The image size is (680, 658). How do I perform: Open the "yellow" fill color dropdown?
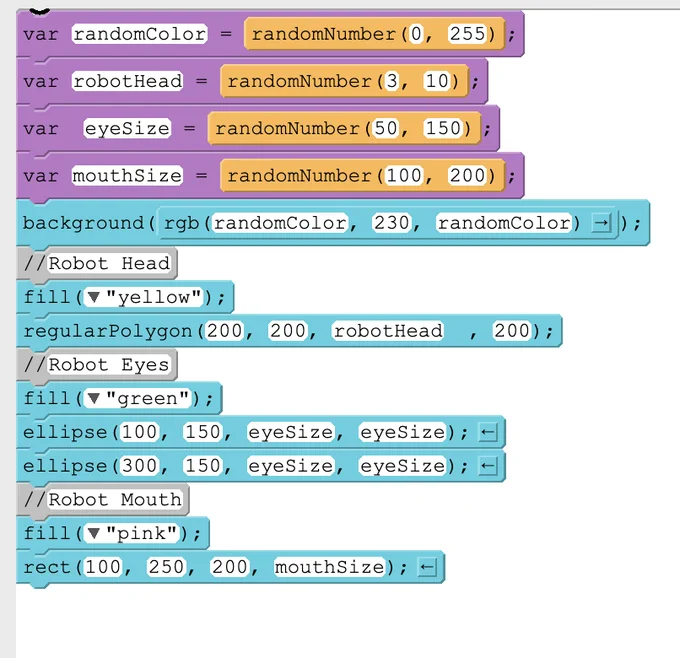pyautogui.click(x=94, y=298)
